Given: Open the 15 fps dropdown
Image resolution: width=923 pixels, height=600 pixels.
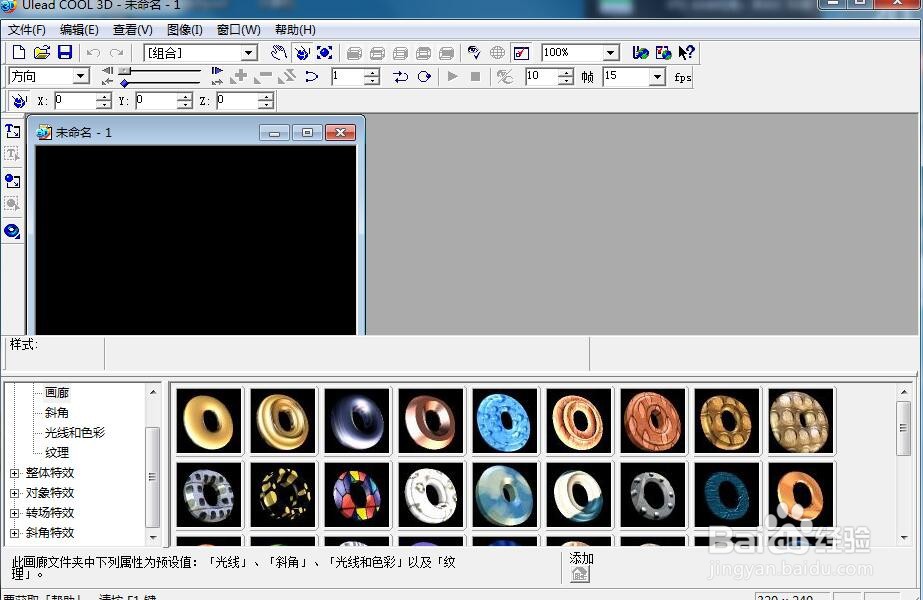Looking at the screenshot, I should [x=657, y=77].
